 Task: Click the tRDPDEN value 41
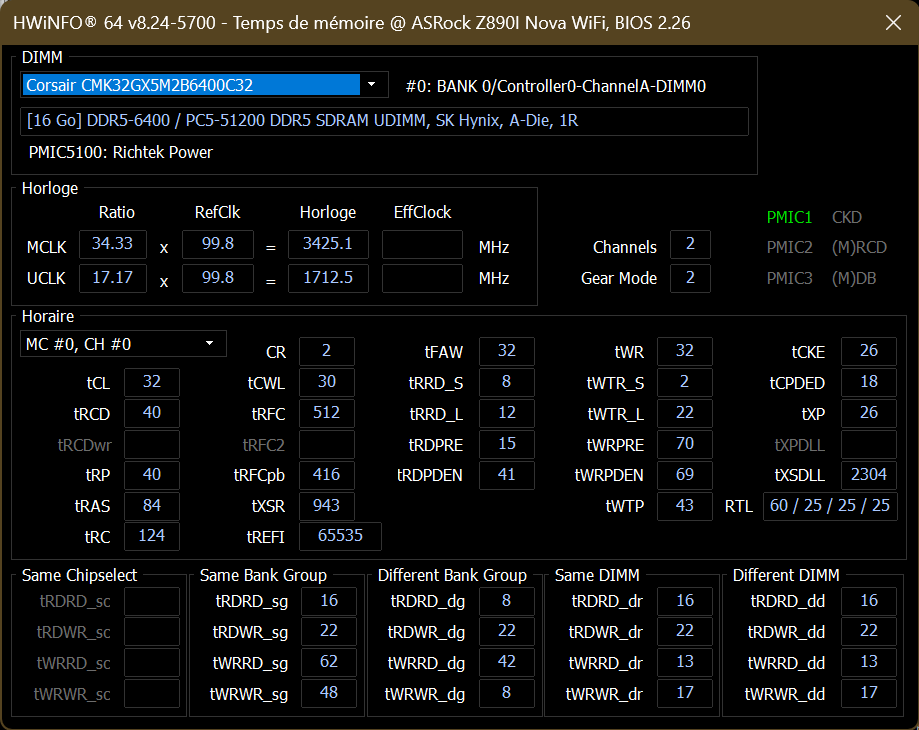click(506, 475)
